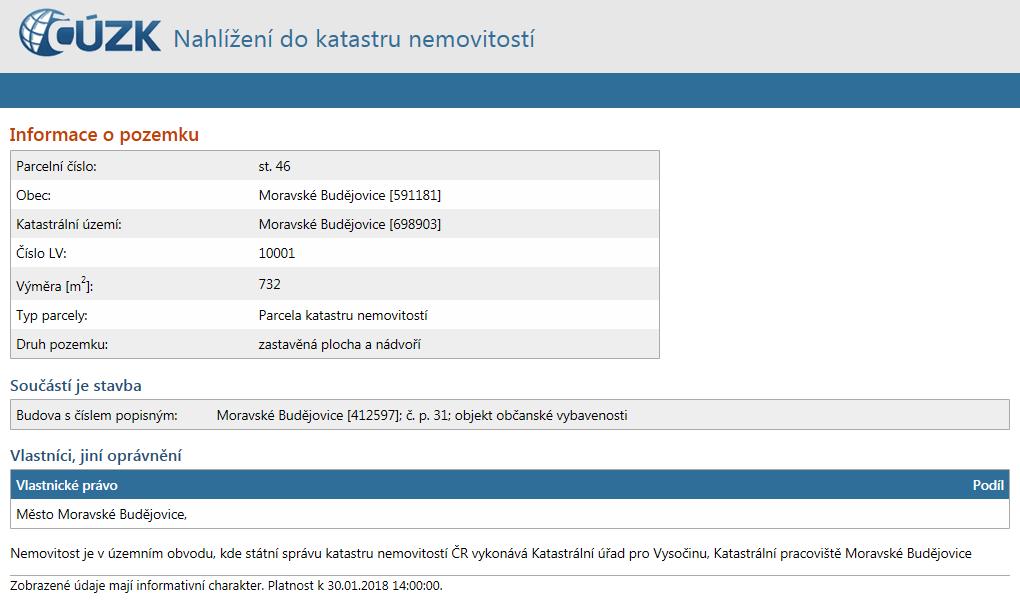Click the Informace o pozemku heading

104,135
